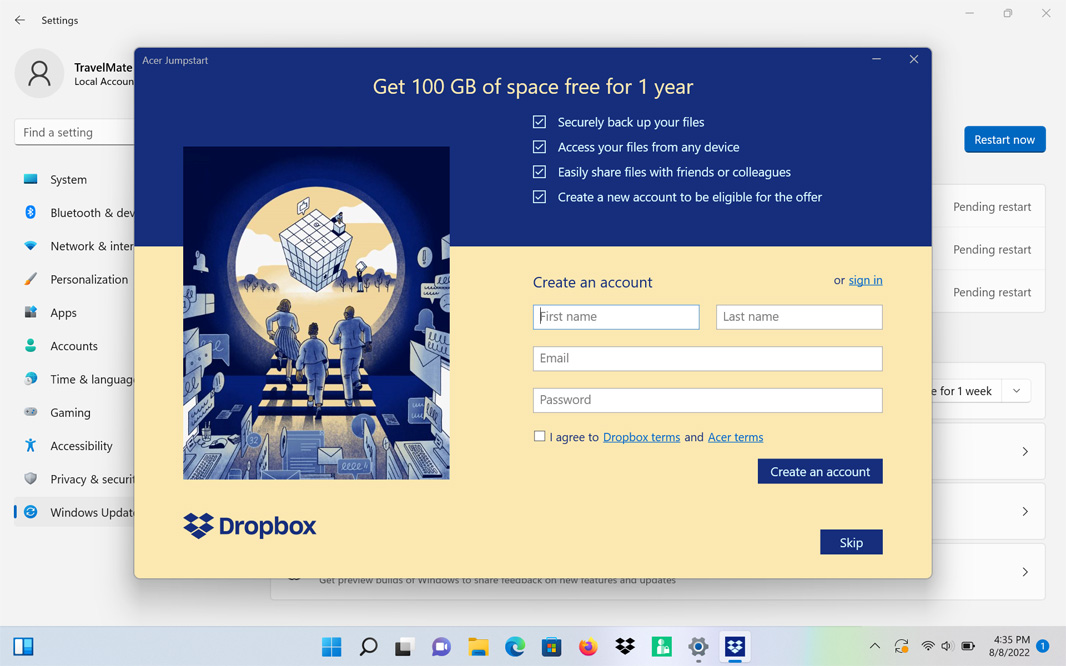Open Accounts settings category

pos(75,346)
